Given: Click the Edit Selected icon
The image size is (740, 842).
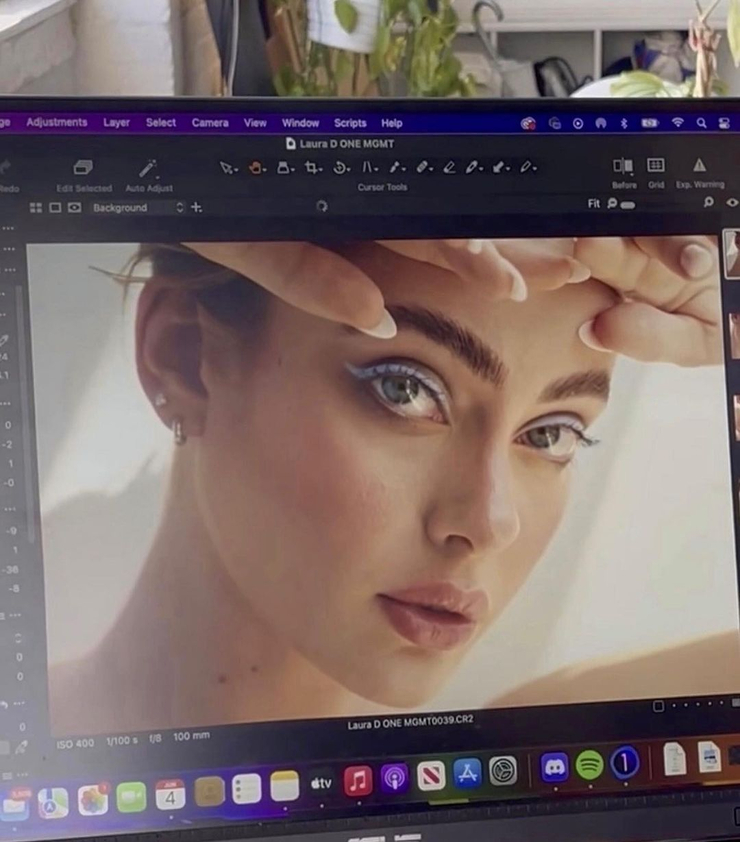Looking at the screenshot, I should 83,168.
